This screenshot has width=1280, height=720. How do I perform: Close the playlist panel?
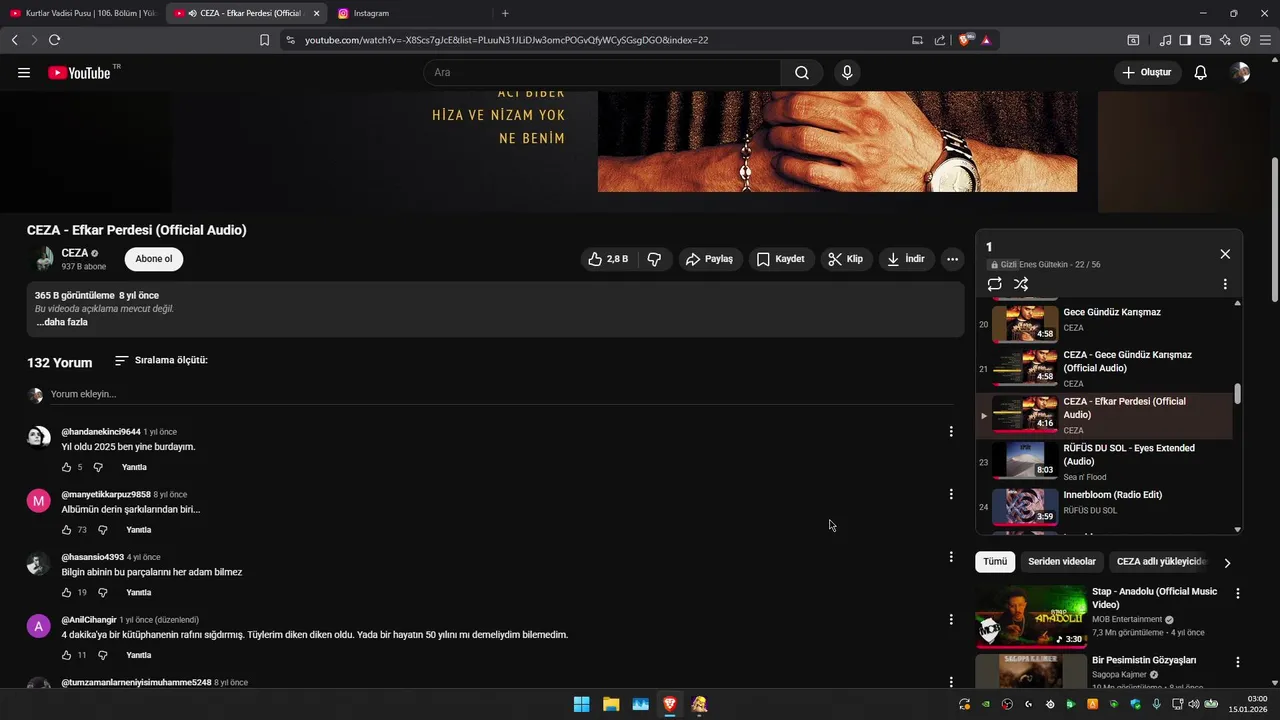click(x=1225, y=254)
